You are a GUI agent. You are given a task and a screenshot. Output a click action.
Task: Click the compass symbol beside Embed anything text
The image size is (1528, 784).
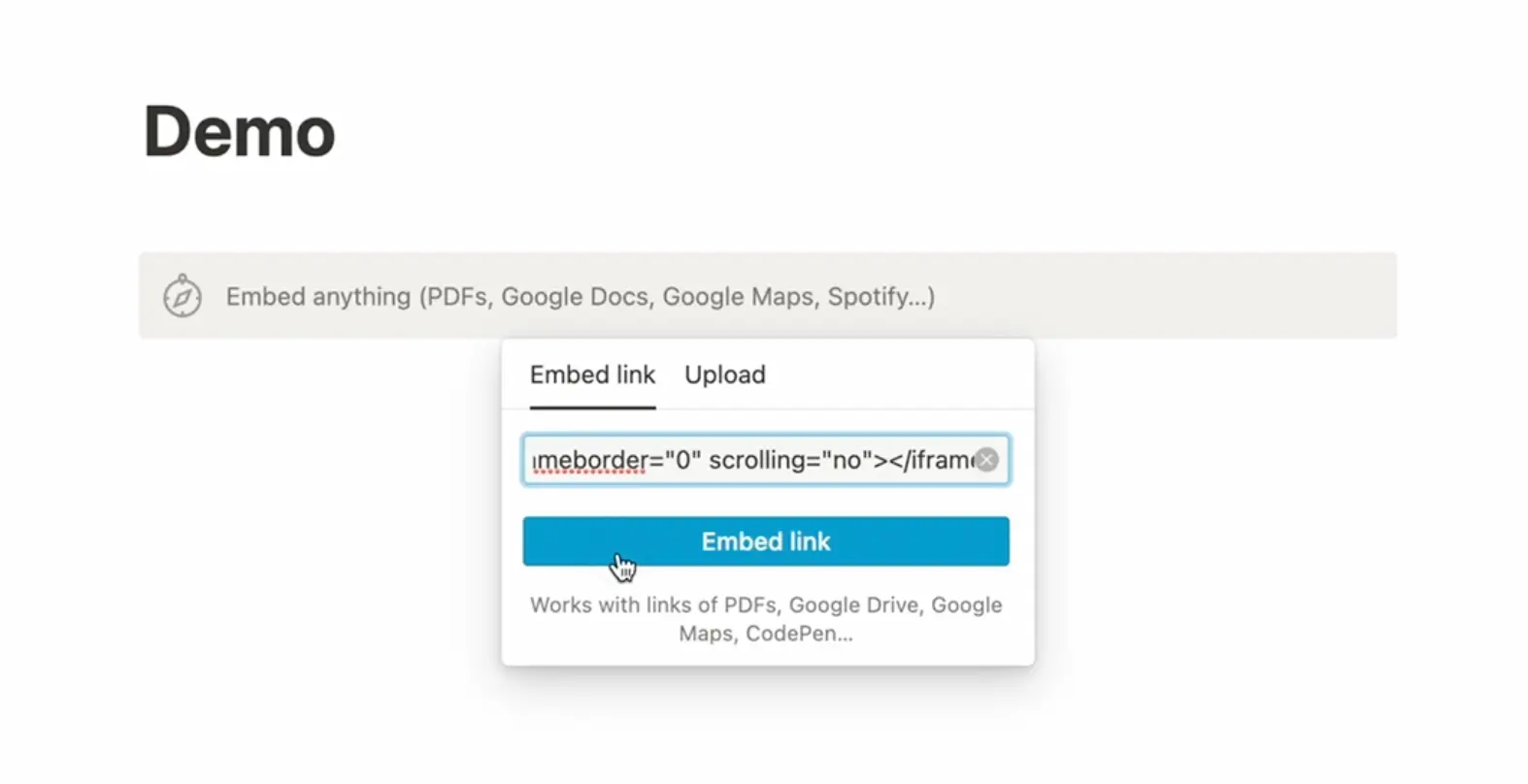(181, 296)
